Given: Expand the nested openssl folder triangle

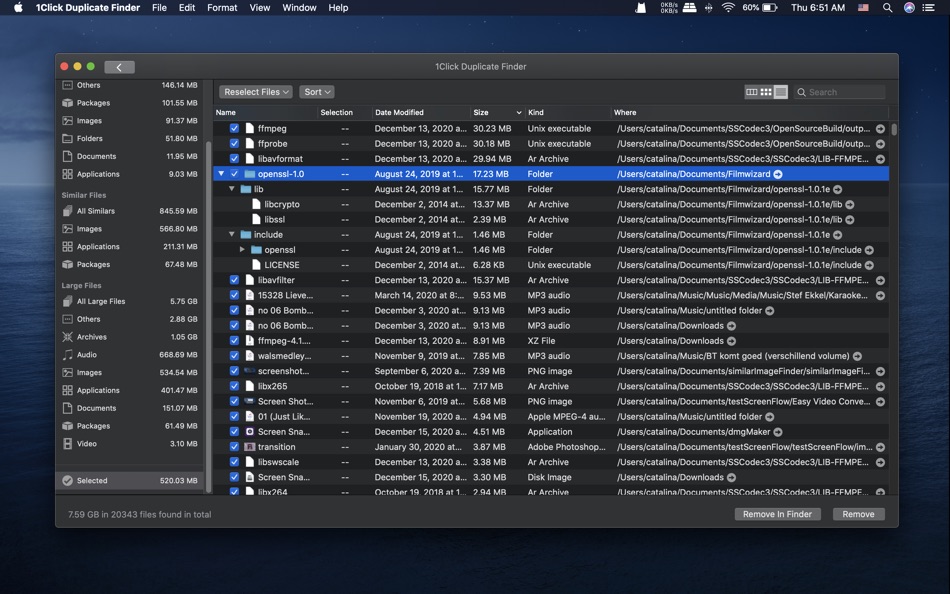Looking at the screenshot, I should point(242,250).
